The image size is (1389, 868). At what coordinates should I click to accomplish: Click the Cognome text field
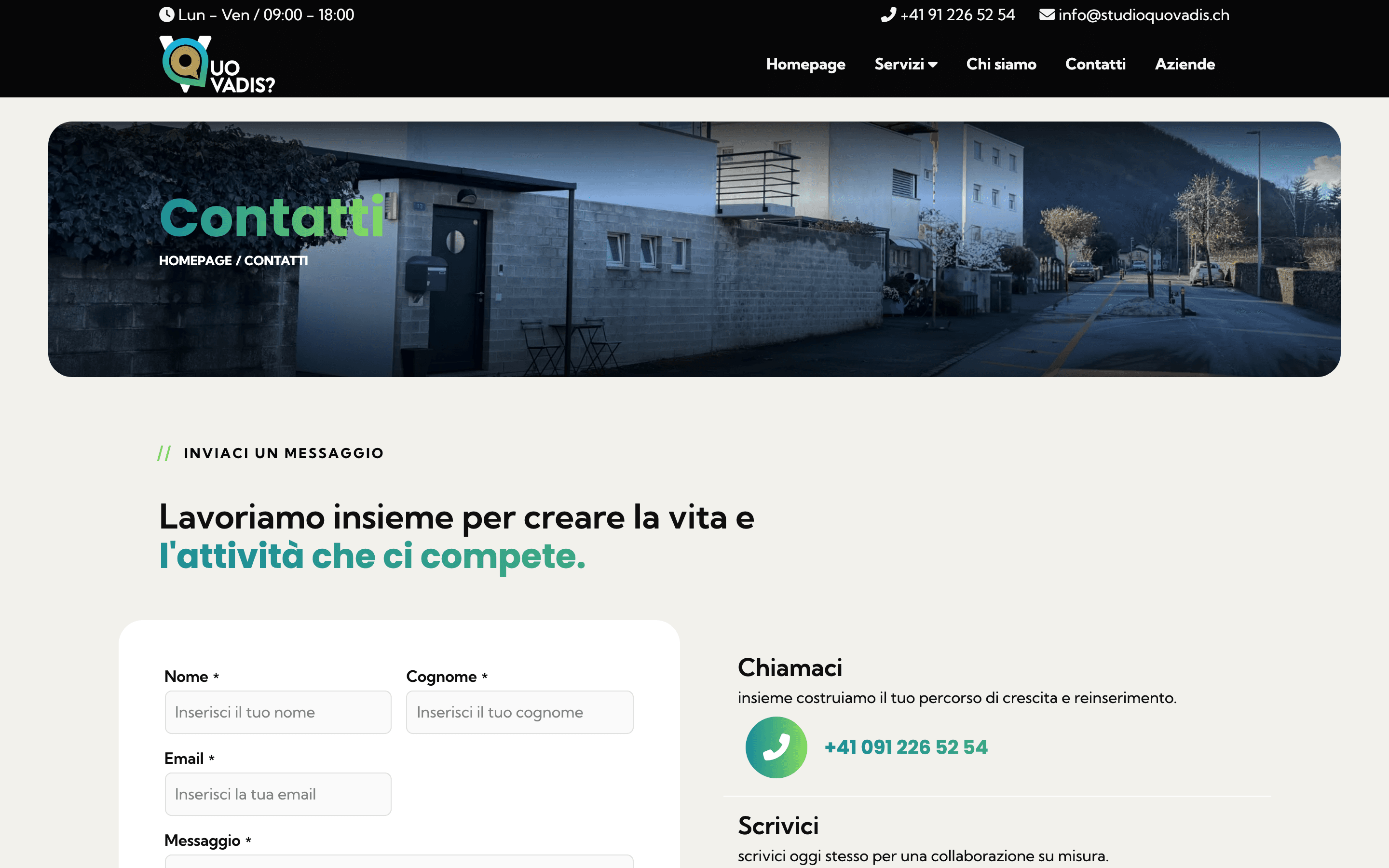tap(519, 712)
